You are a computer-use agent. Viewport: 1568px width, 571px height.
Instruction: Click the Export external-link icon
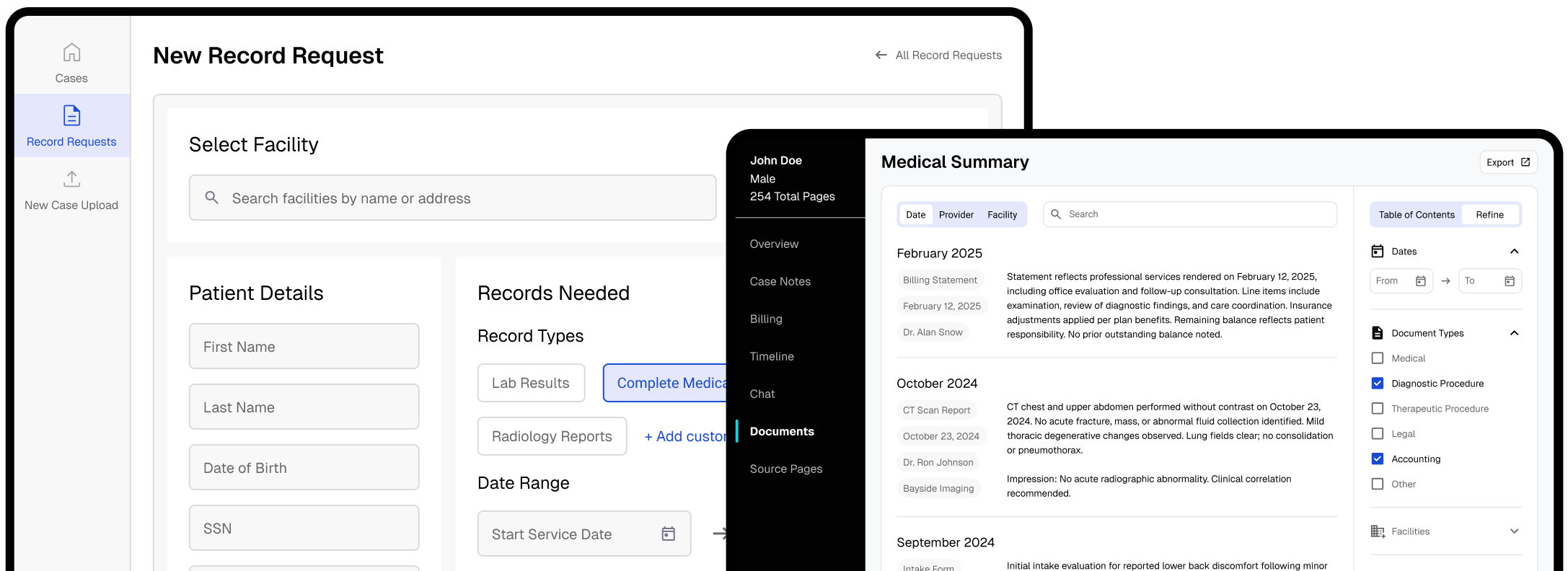point(1525,162)
